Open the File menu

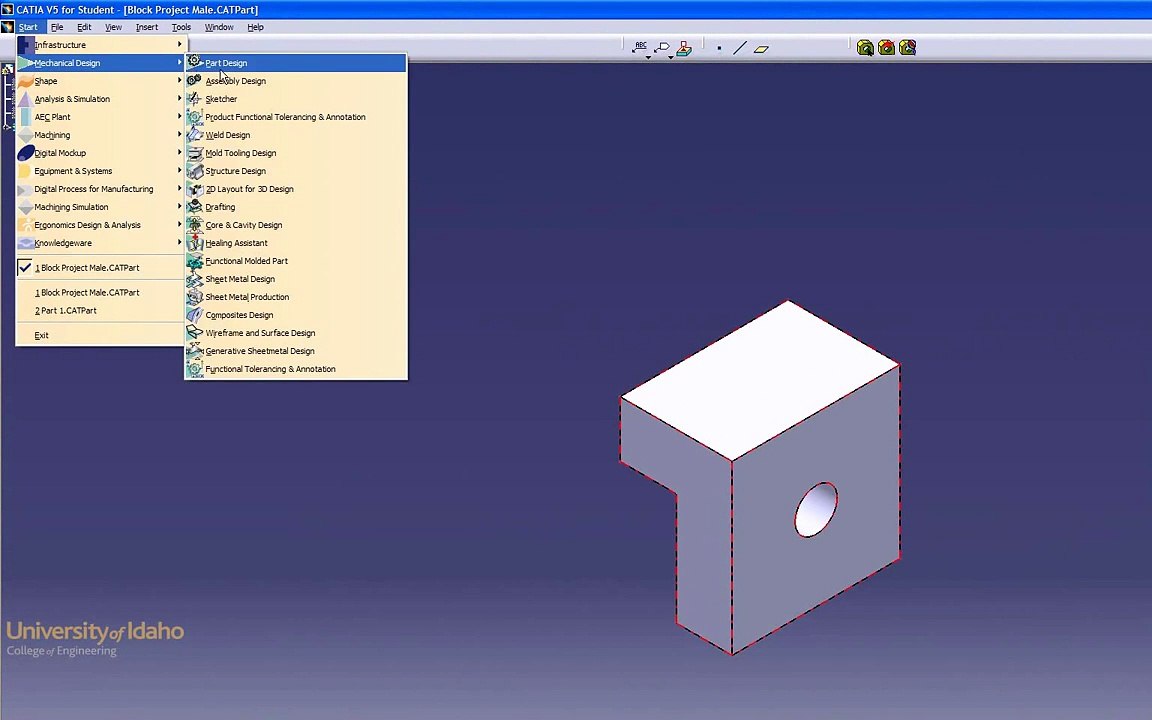click(x=57, y=27)
